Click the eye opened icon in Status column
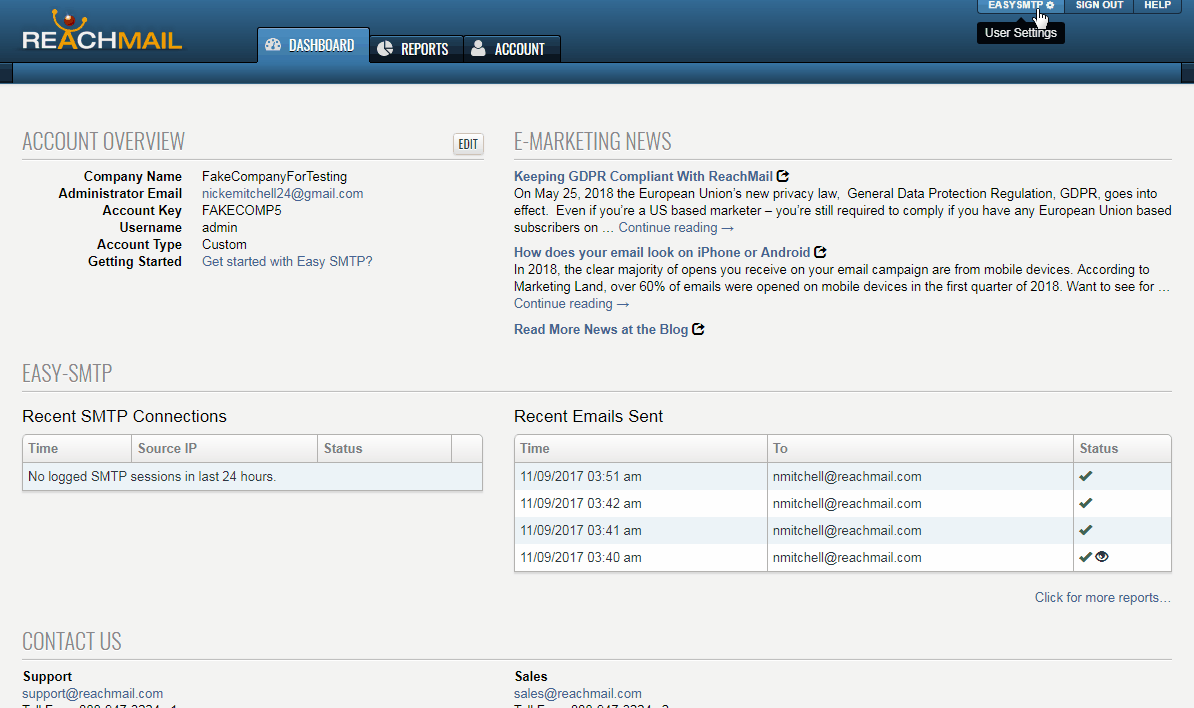Viewport: 1194px width, 708px height. [x=1102, y=557]
